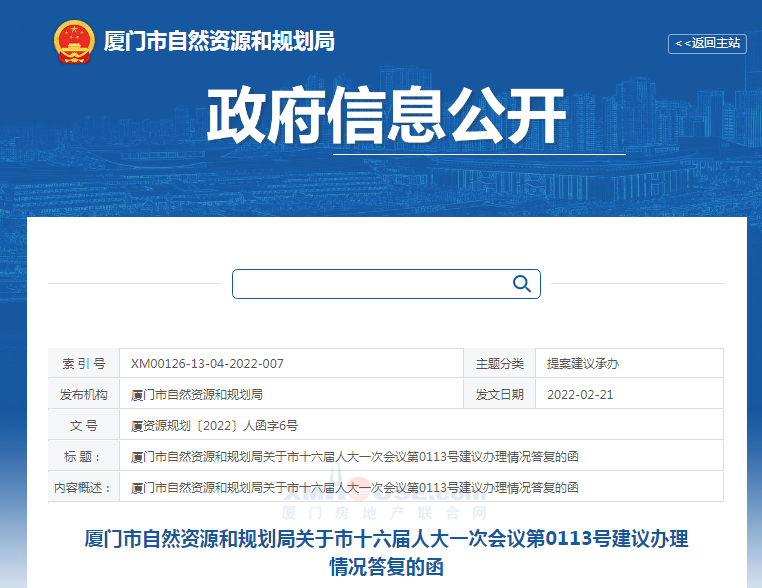This screenshot has height=588, width=762.
Task: Click the 主题分类 label cell
Action: click(499, 364)
